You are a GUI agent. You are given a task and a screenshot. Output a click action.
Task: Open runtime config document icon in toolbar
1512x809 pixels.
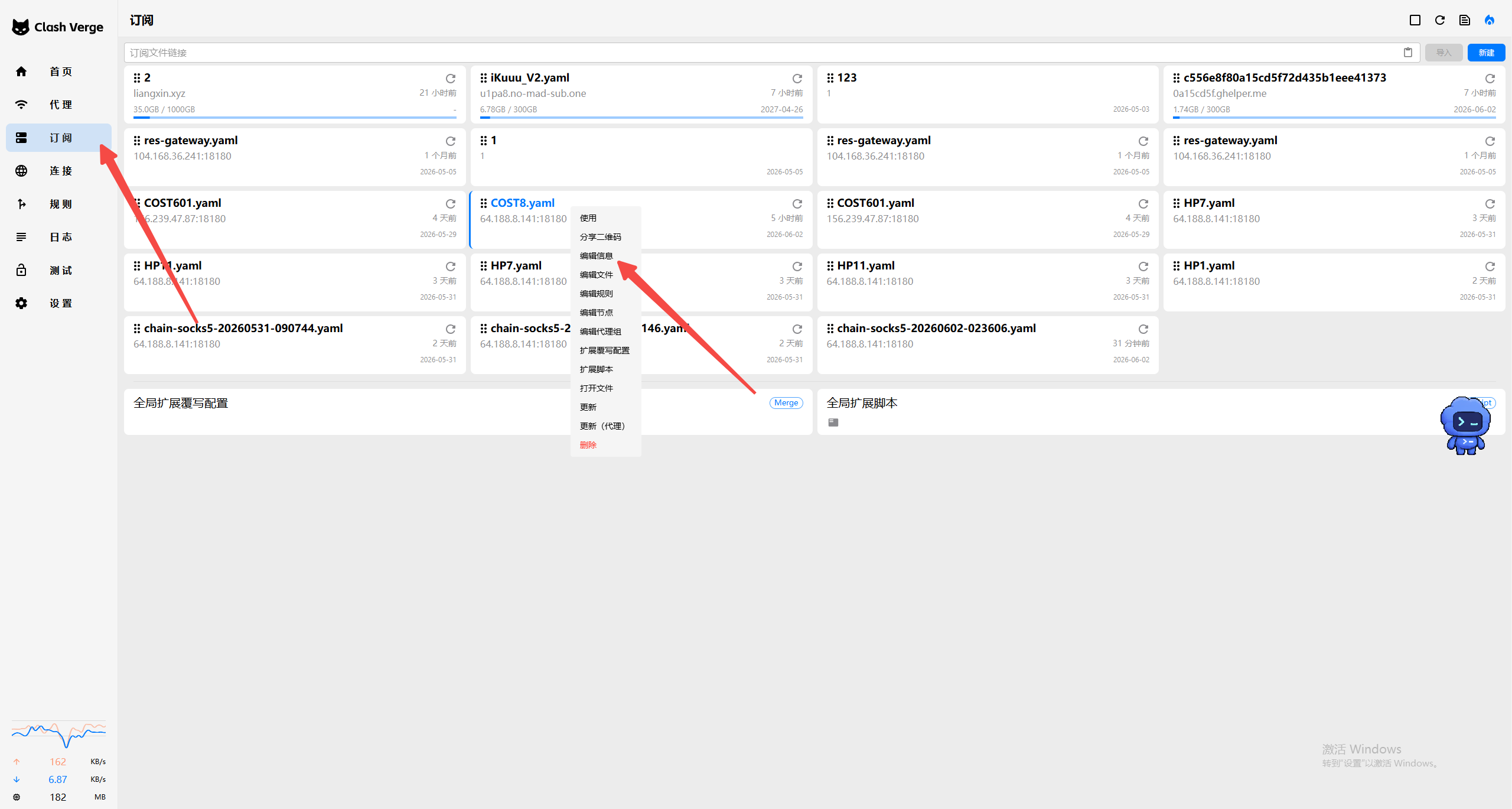pos(1465,20)
